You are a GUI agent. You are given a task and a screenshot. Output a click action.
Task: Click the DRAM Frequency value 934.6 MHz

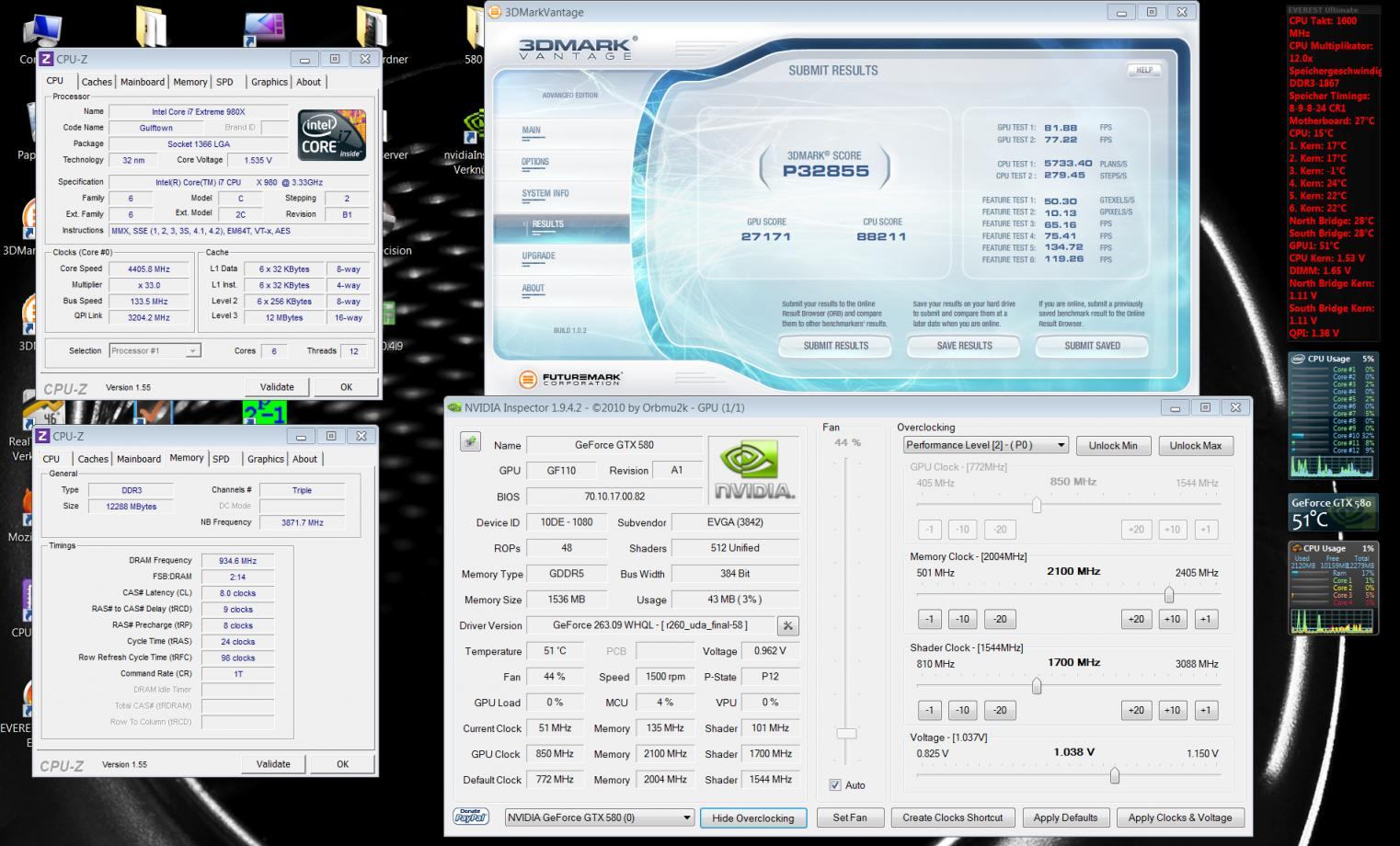coord(237,560)
